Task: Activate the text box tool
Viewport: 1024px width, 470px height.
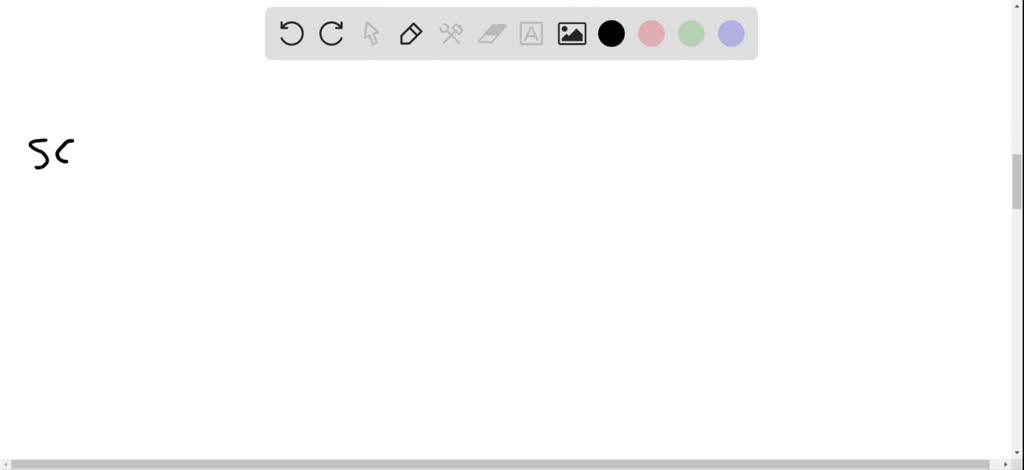Action: [532, 33]
